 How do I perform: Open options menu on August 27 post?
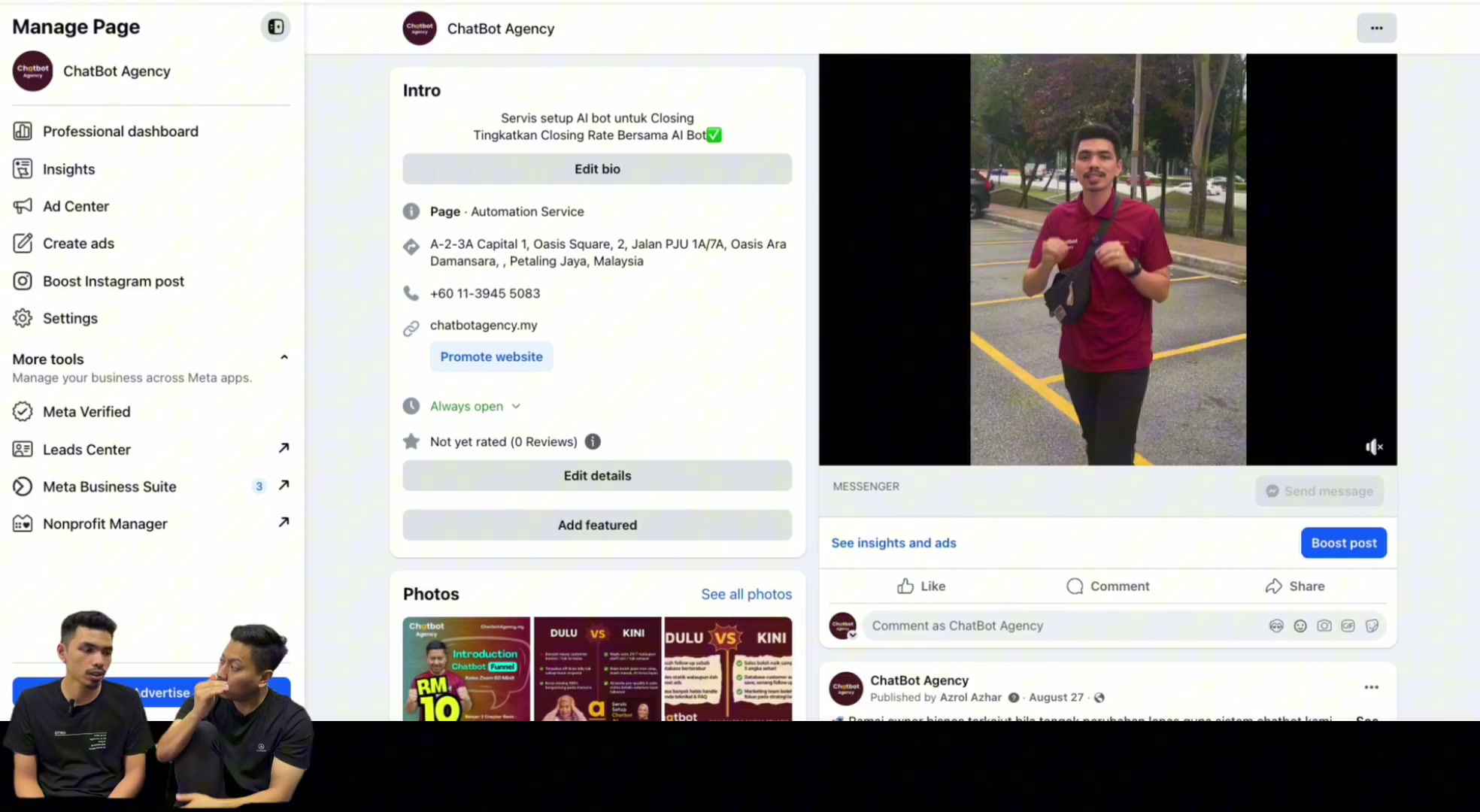(x=1371, y=687)
